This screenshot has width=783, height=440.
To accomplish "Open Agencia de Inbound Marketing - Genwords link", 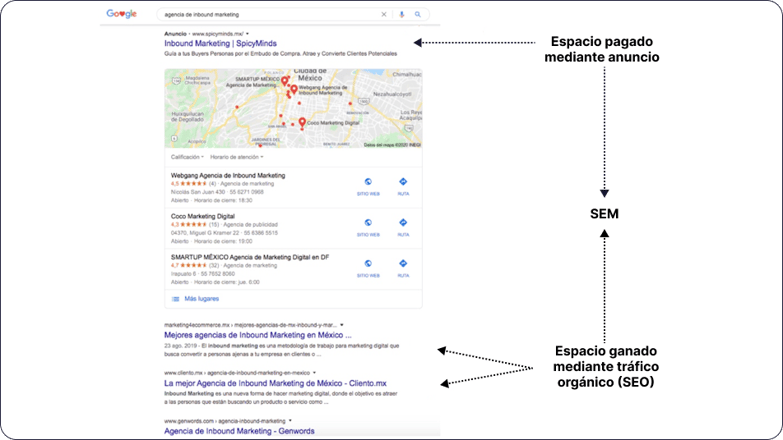I will (239, 431).
